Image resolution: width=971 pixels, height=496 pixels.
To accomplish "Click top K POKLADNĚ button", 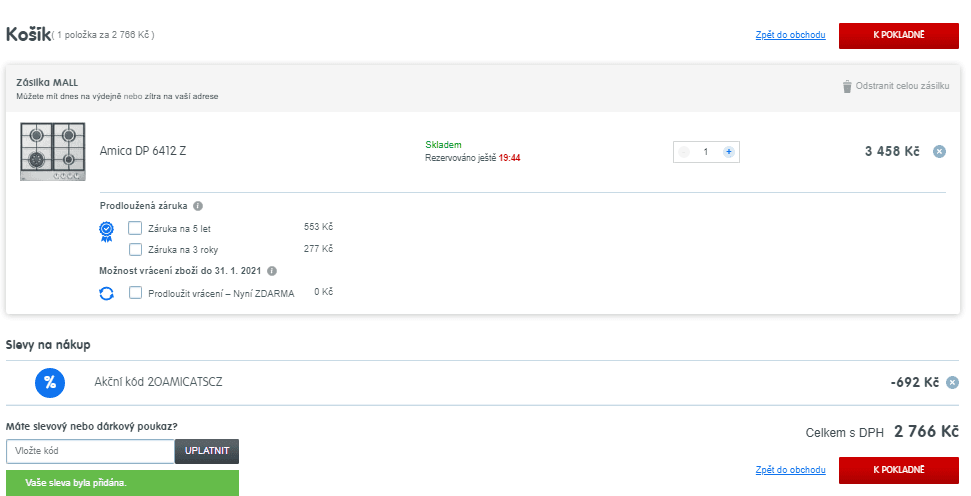I will tap(899, 35).
